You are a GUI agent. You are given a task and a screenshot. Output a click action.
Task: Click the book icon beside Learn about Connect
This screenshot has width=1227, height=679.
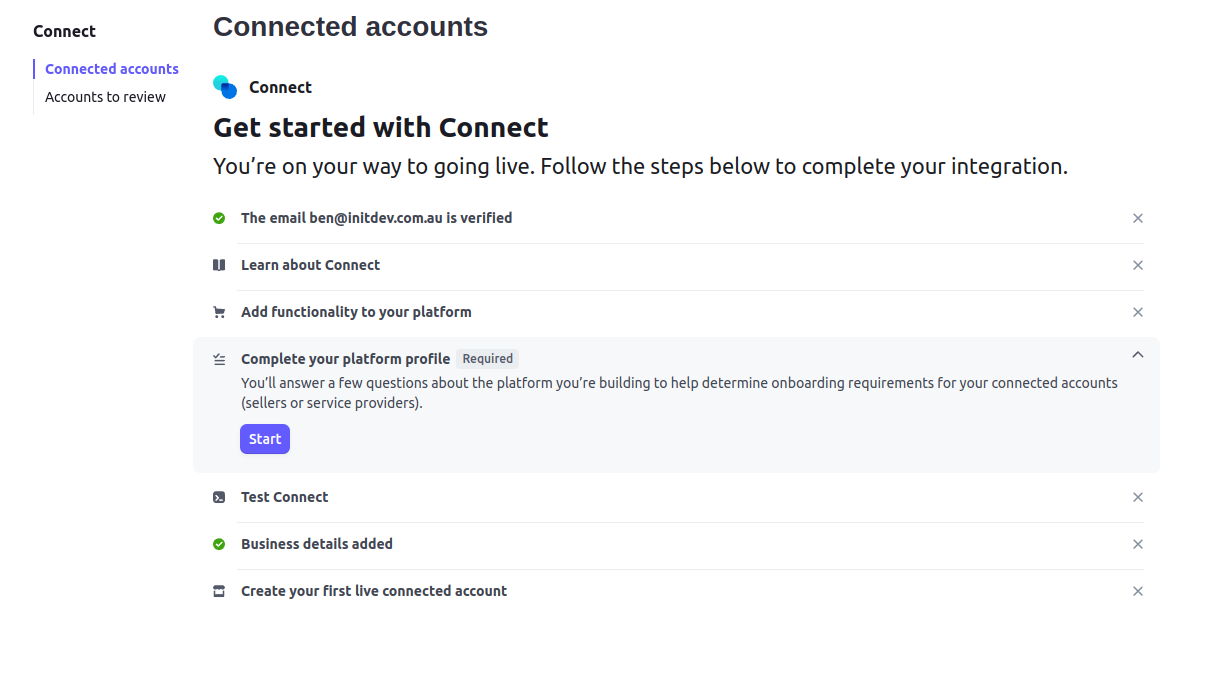219,265
